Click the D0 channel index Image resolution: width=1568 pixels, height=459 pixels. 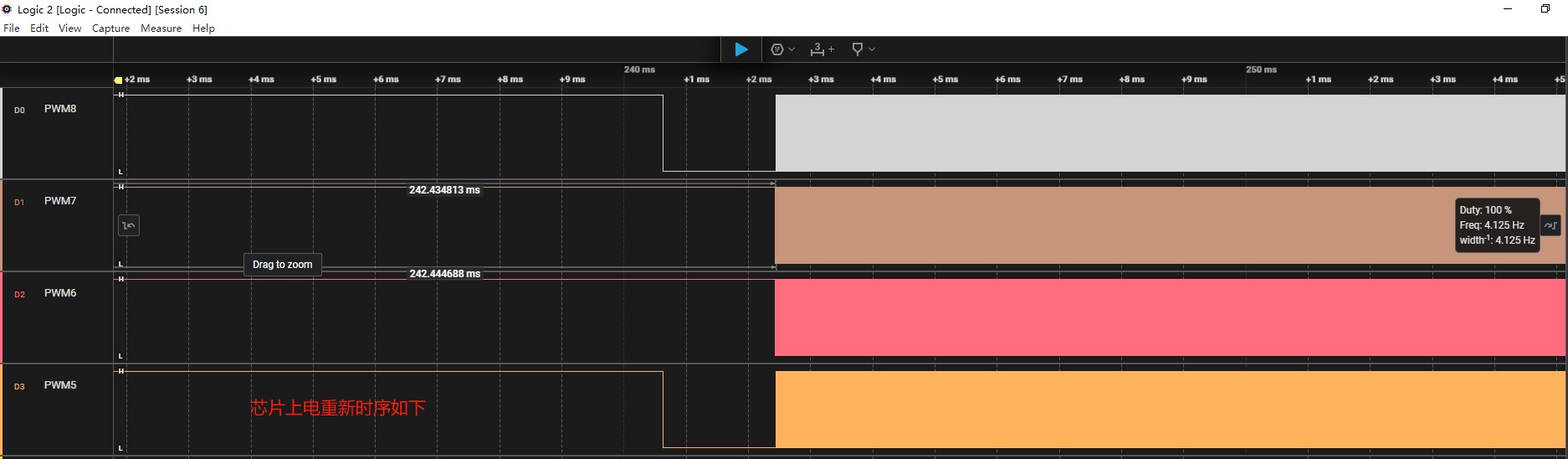[x=19, y=110]
